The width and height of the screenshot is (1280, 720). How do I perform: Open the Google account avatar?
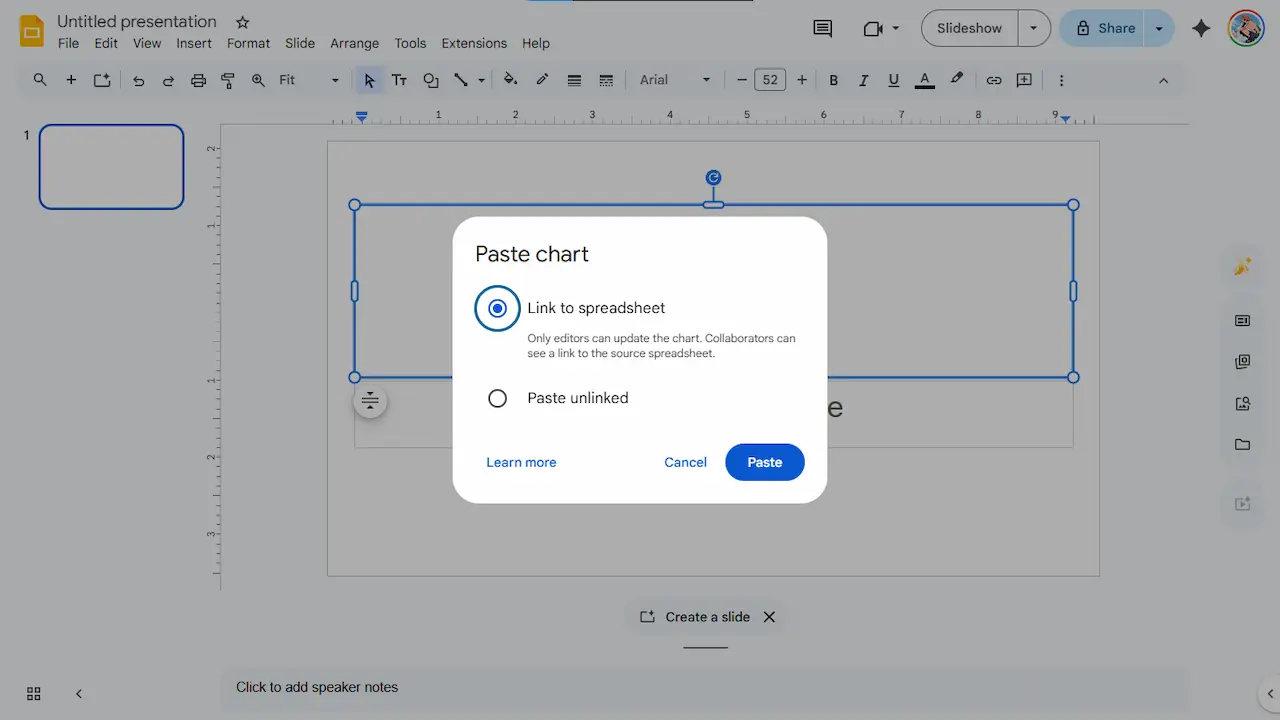point(1246,28)
